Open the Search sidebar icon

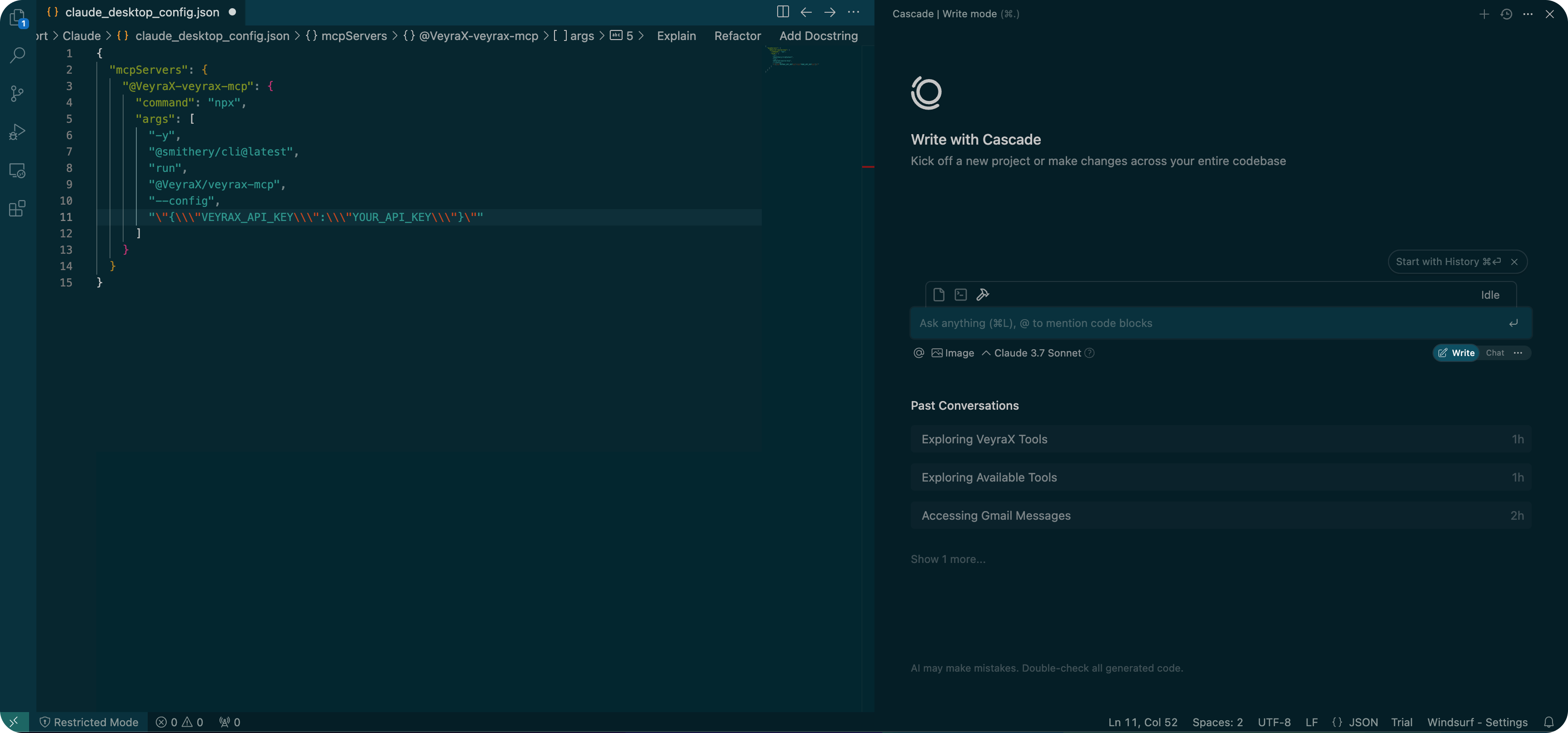tap(18, 55)
